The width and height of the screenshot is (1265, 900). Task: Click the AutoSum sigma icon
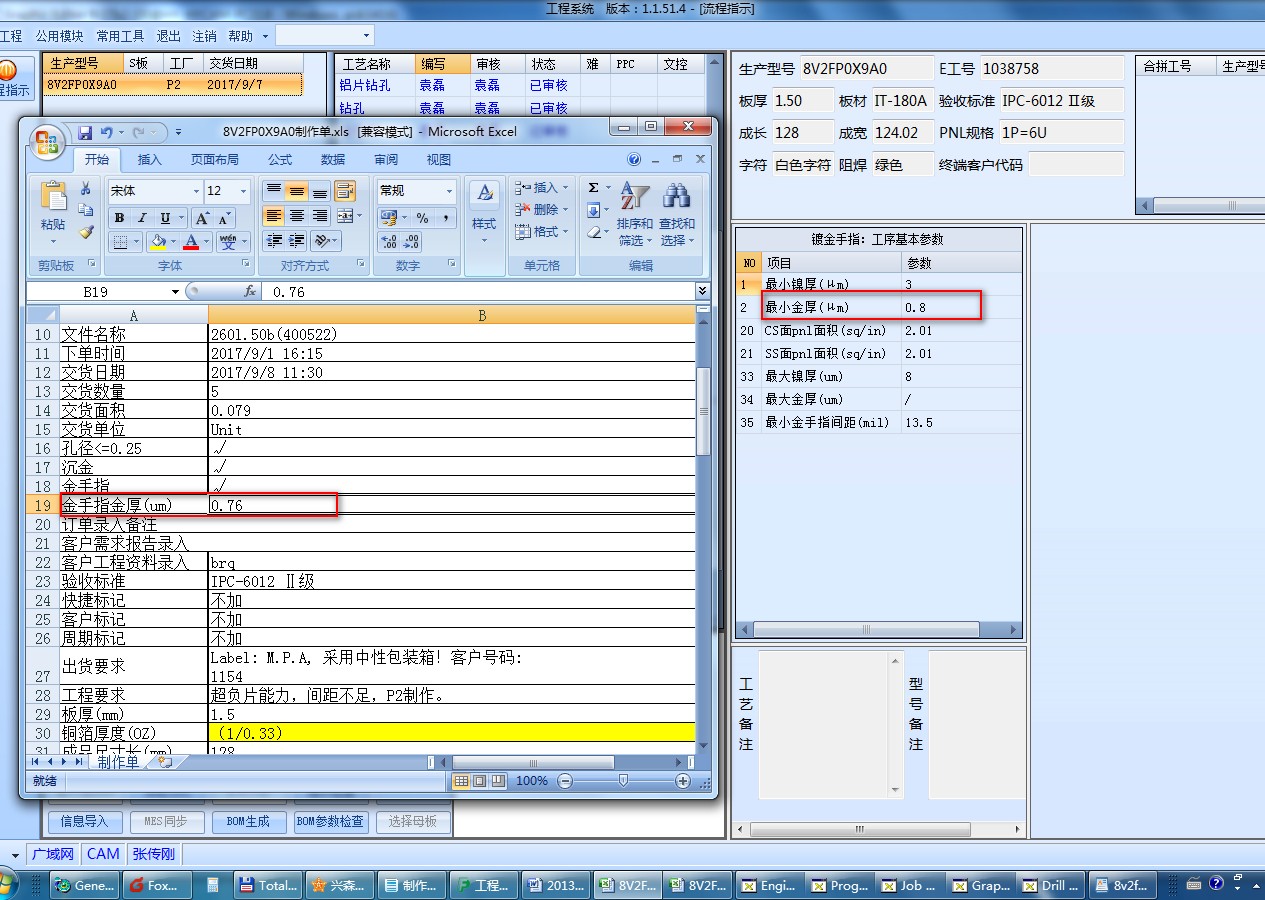coord(593,188)
